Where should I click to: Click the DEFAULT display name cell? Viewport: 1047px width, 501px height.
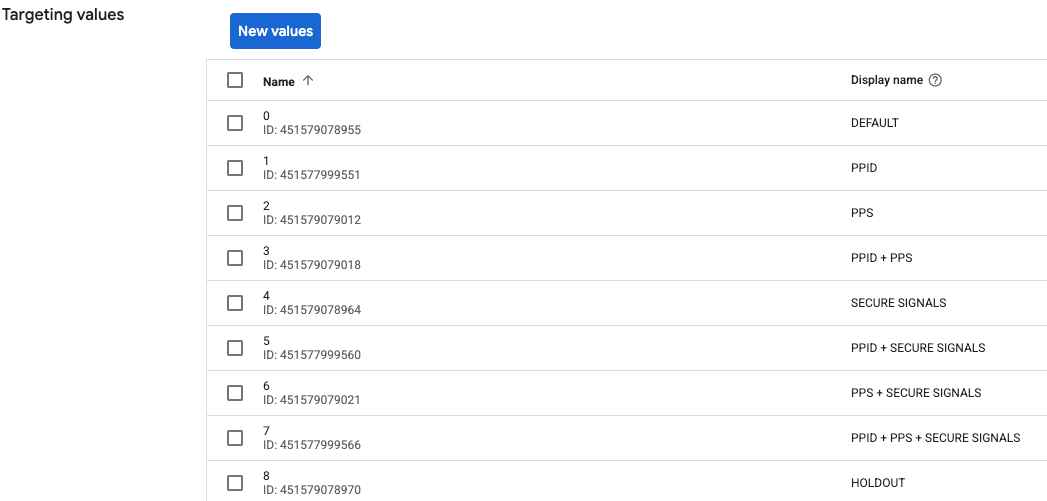[874, 123]
